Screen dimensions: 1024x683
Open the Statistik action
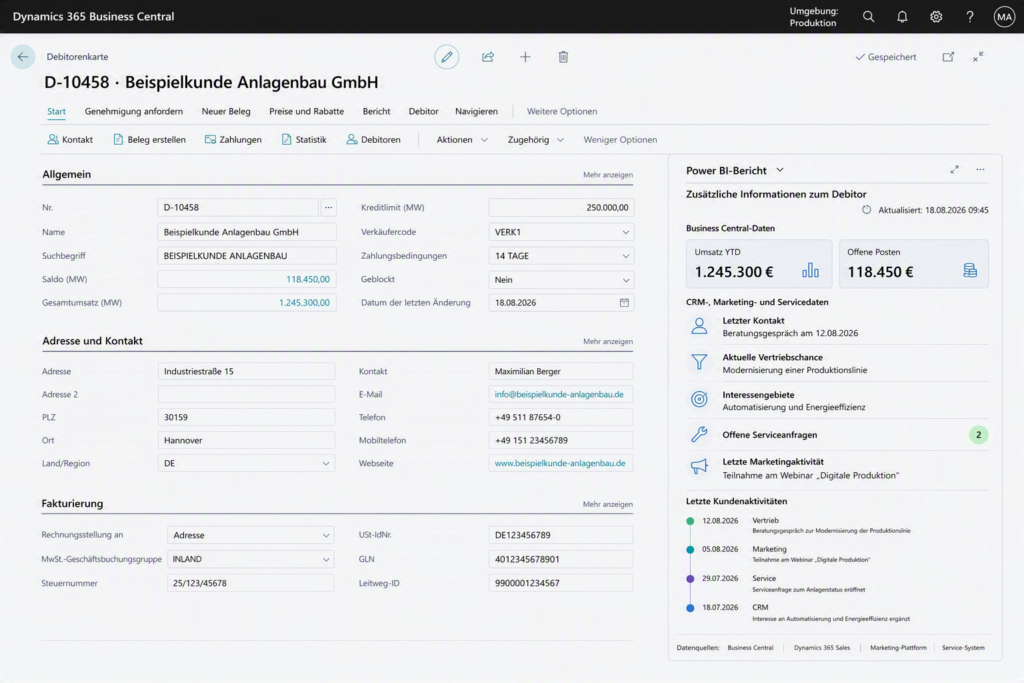pos(304,139)
